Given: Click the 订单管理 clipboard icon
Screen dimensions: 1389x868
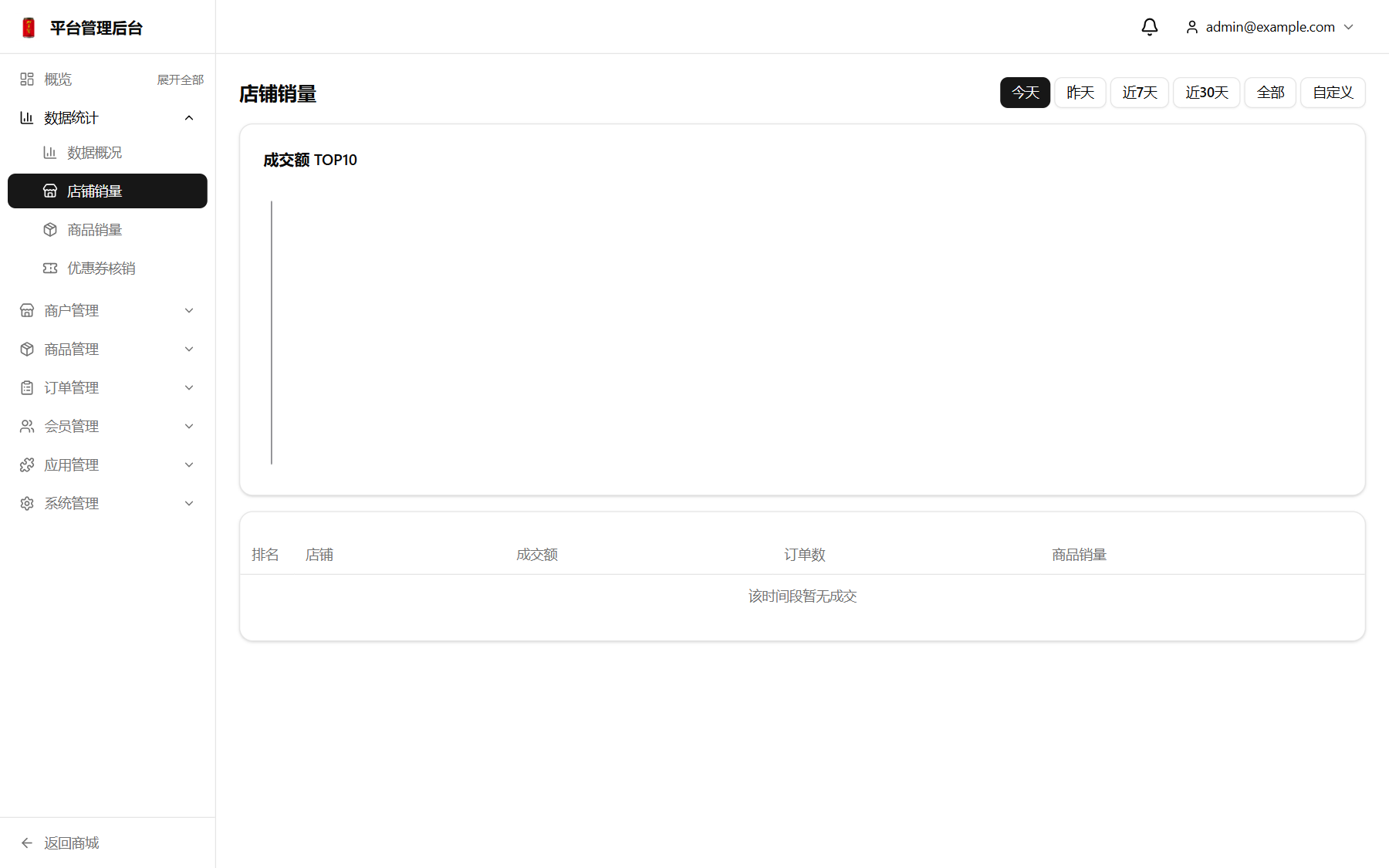Looking at the screenshot, I should click(x=27, y=388).
